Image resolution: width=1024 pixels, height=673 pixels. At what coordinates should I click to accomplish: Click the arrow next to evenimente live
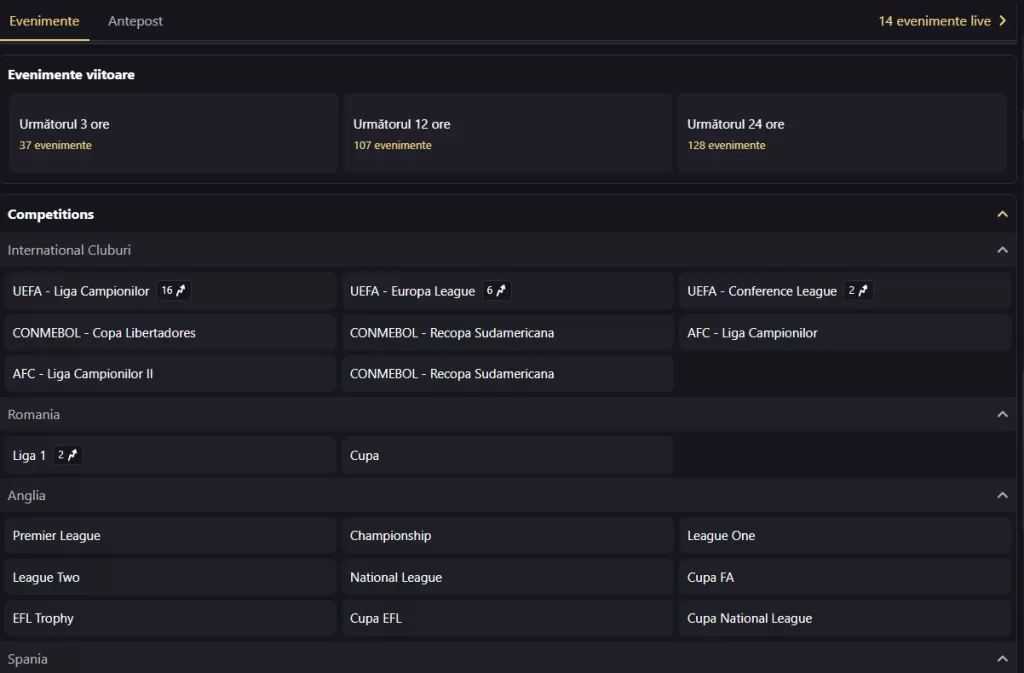pyautogui.click(x=1002, y=21)
